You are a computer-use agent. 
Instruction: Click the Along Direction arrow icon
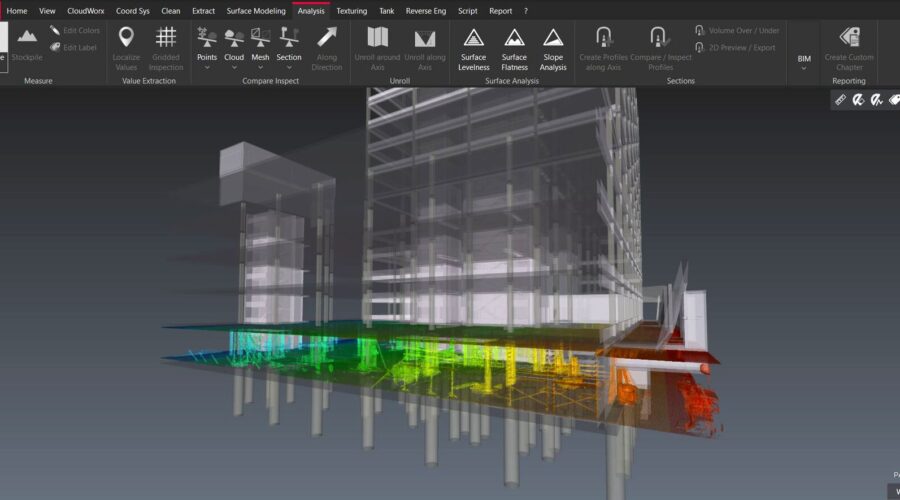327,46
